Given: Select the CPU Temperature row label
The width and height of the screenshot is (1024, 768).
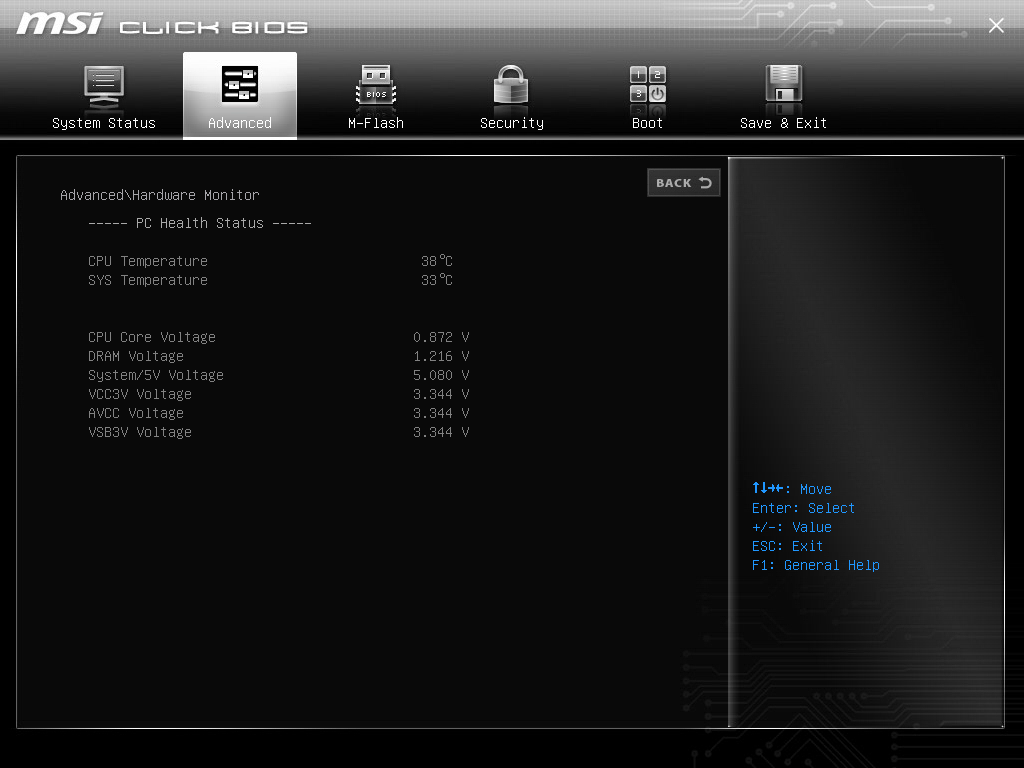Looking at the screenshot, I should click(x=148, y=261).
